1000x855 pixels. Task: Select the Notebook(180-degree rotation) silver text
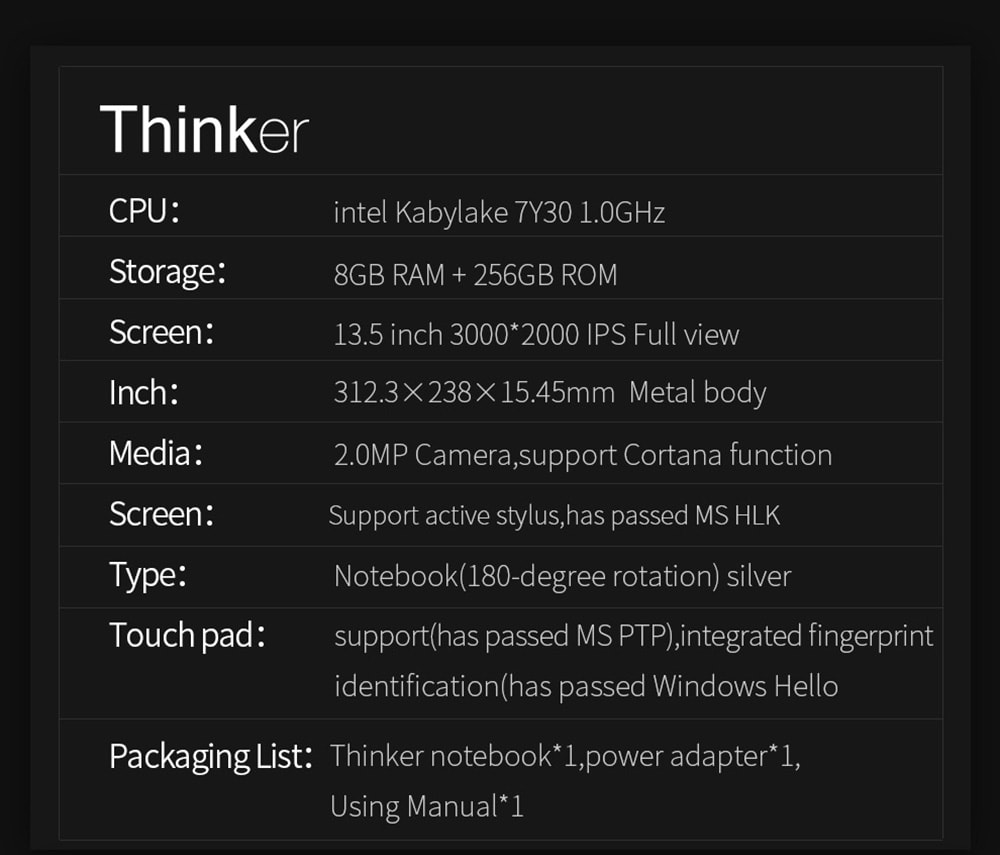coord(562,577)
